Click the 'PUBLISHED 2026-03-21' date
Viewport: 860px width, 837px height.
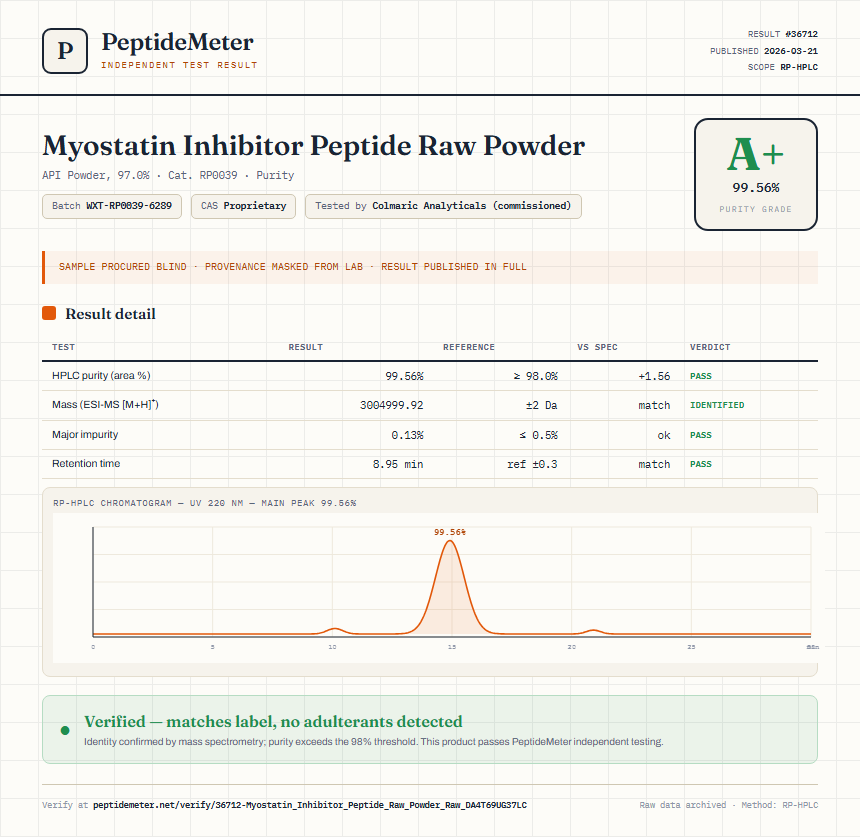pyautogui.click(x=764, y=51)
